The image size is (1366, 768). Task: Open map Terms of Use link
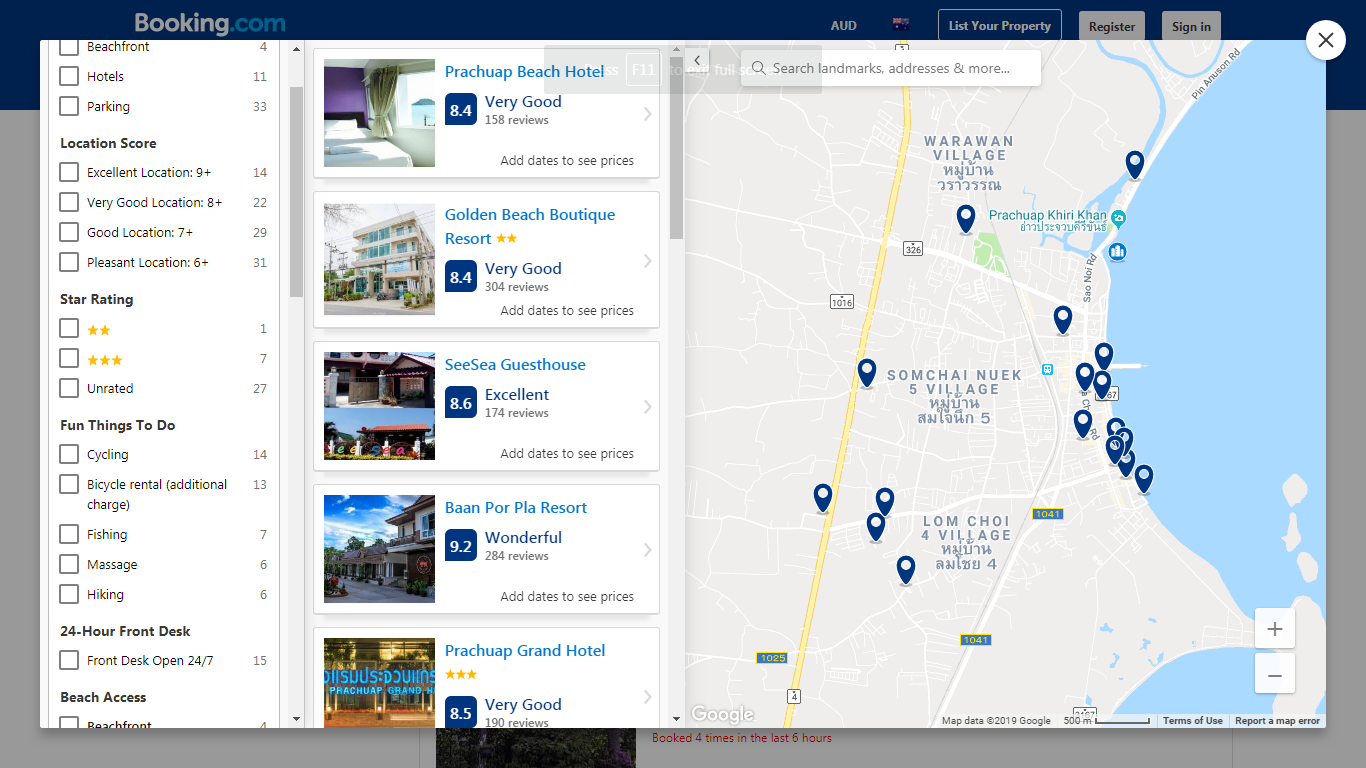pos(1192,721)
